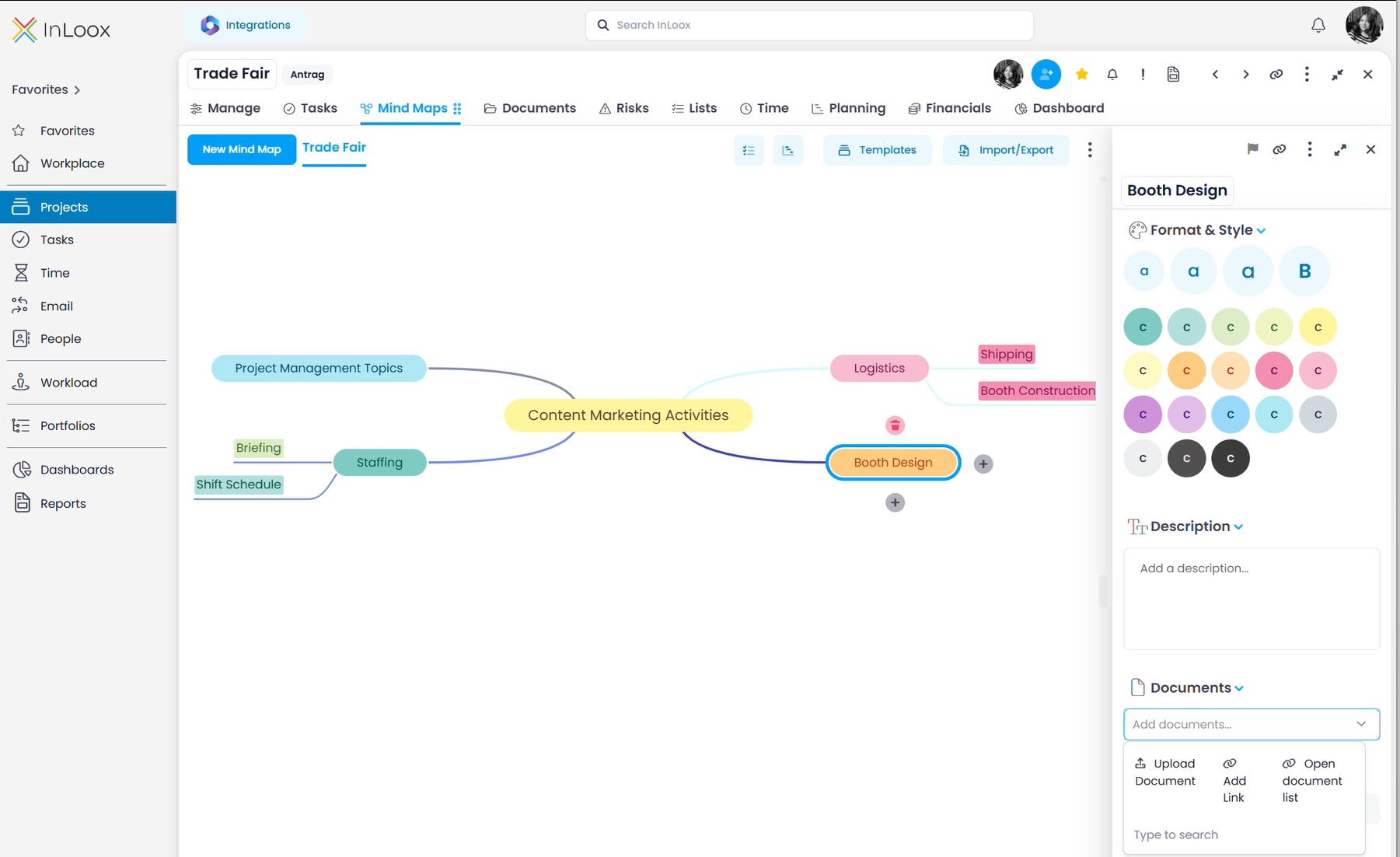Choose the smallest font size option
The height and width of the screenshot is (857, 1400).
(1143, 271)
